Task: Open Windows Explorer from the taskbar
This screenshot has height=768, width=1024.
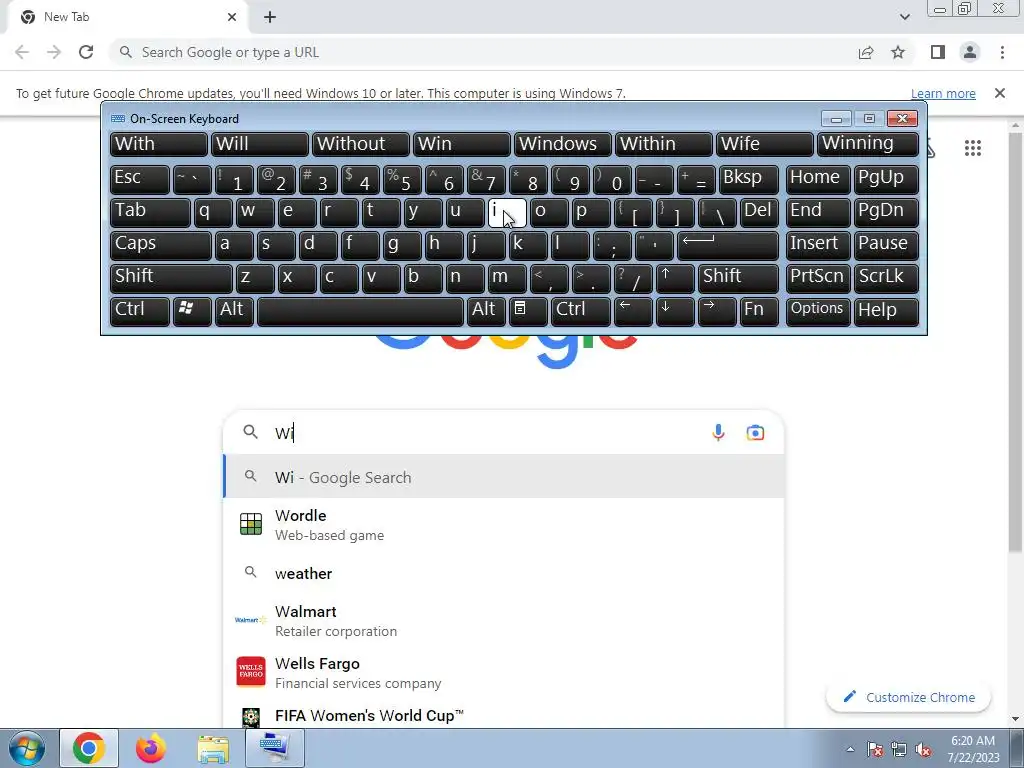Action: click(213, 748)
